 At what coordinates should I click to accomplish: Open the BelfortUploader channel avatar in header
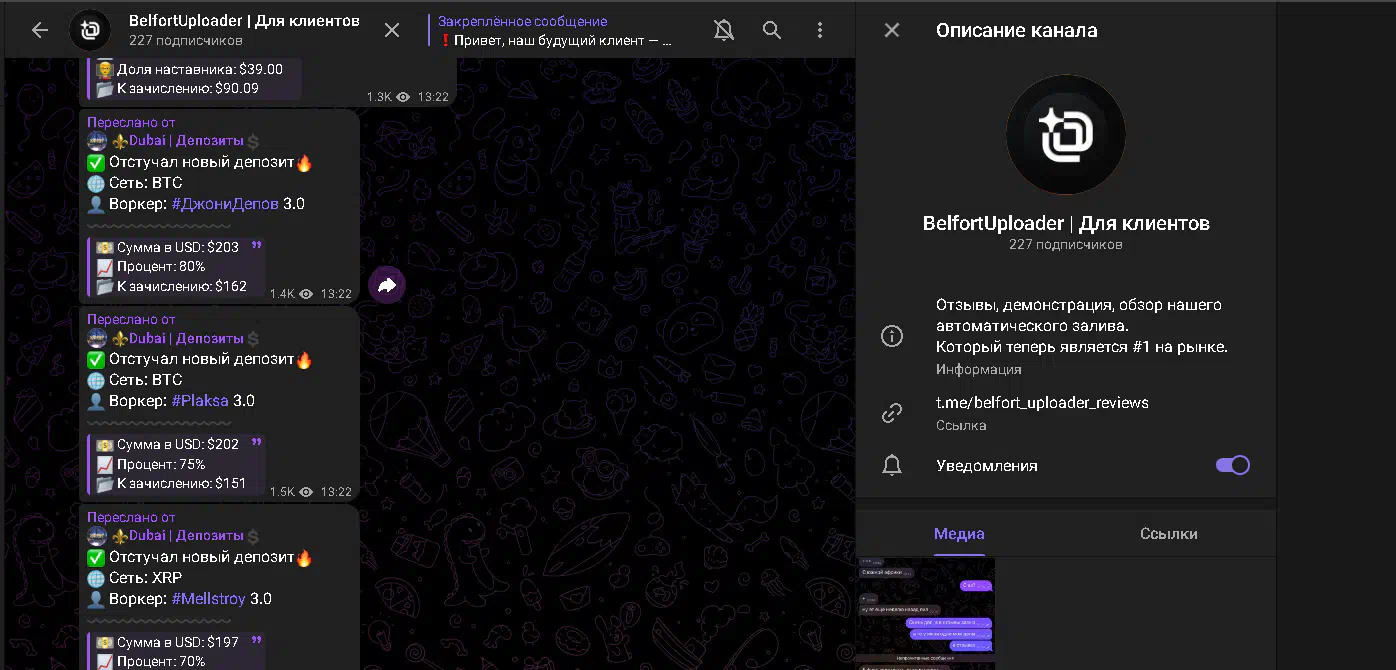91,30
